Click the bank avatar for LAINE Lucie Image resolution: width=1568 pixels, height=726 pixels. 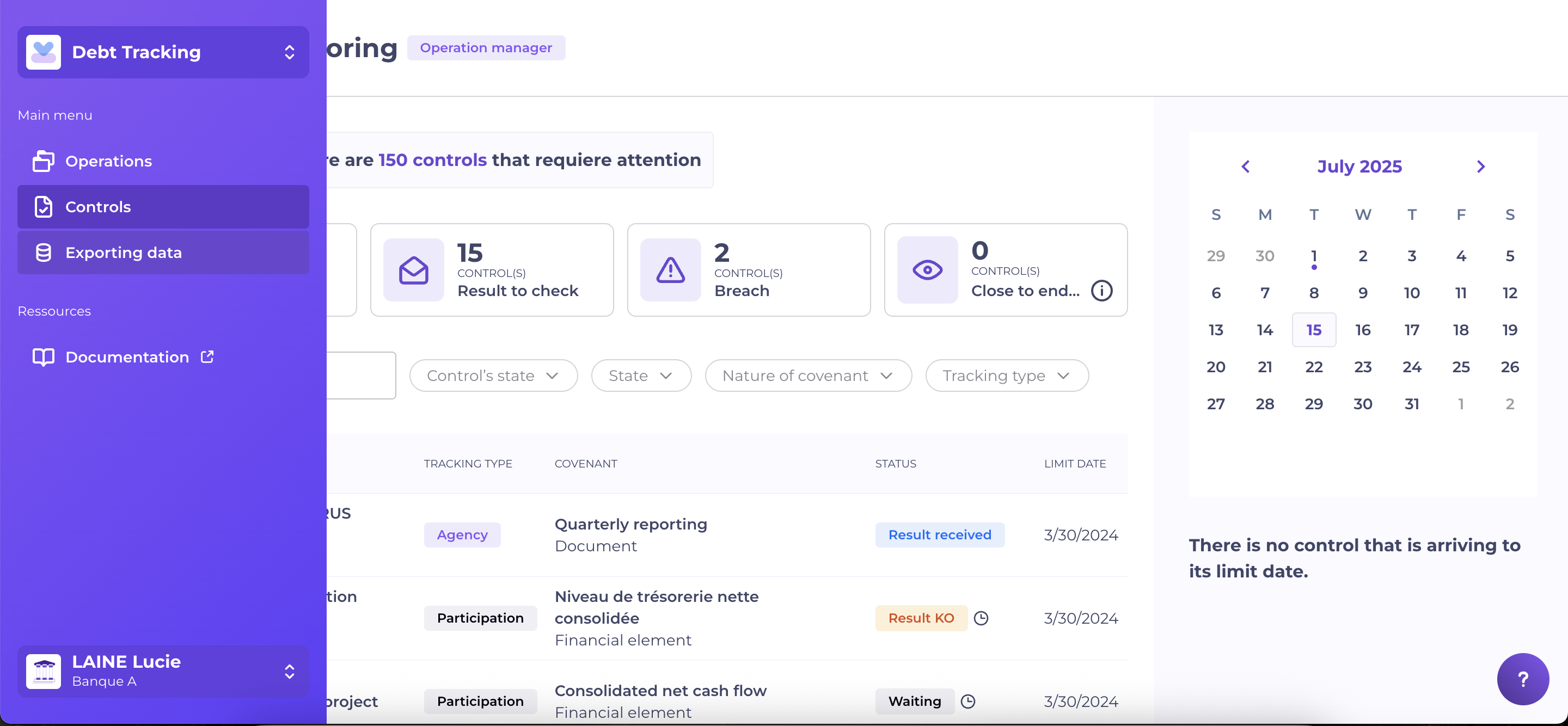tap(43, 671)
